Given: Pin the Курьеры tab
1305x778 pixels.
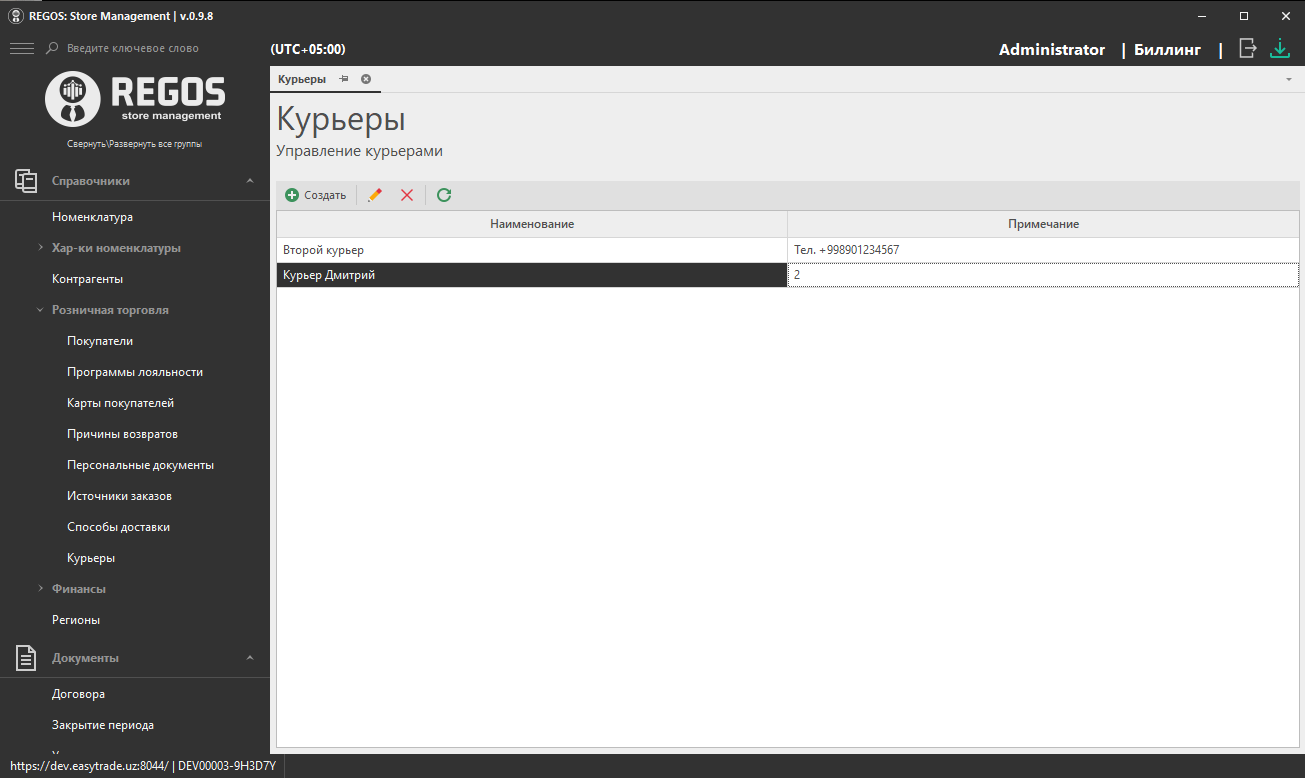Looking at the screenshot, I should point(343,79).
